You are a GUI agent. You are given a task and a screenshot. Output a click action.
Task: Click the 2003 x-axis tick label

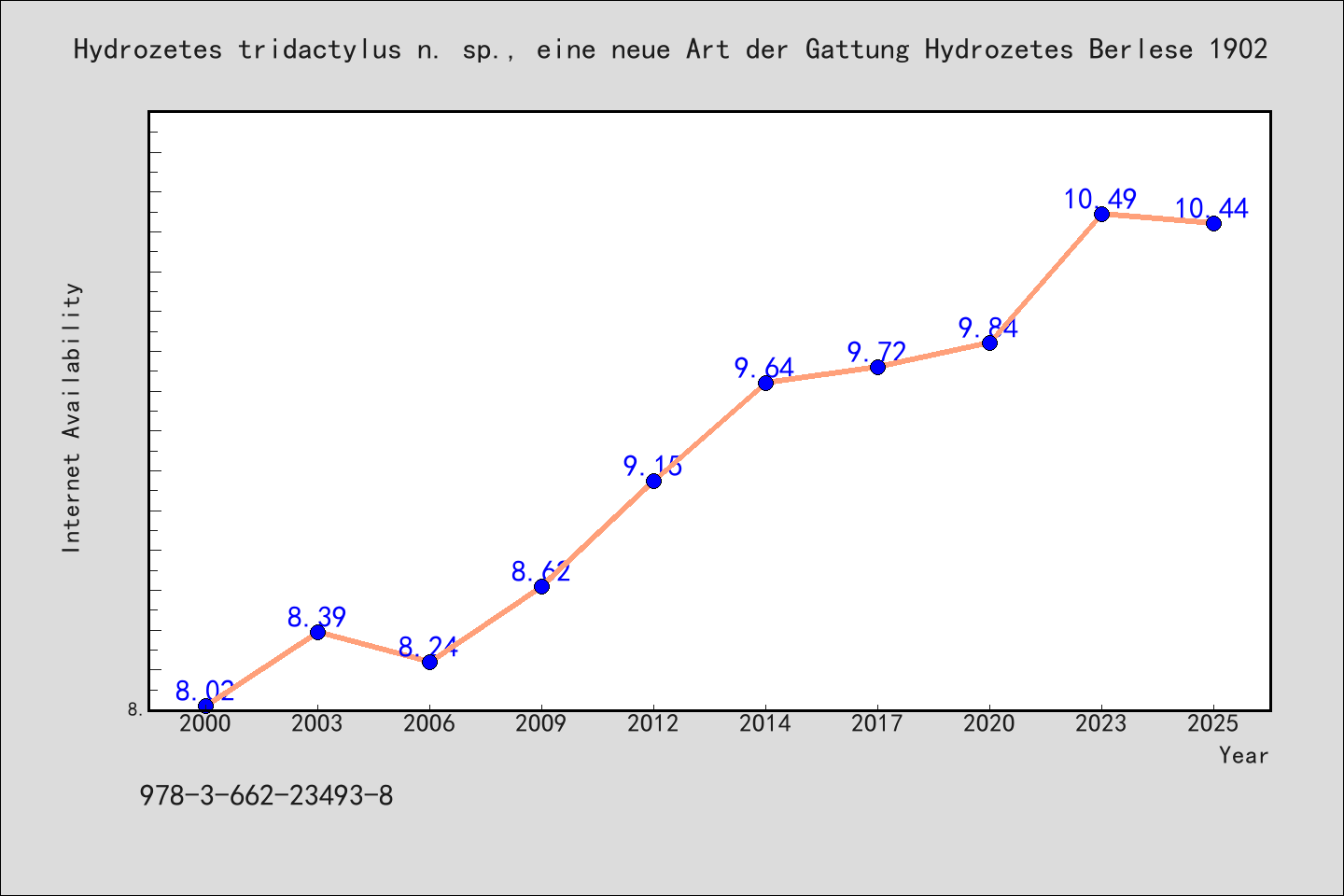click(x=317, y=723)
